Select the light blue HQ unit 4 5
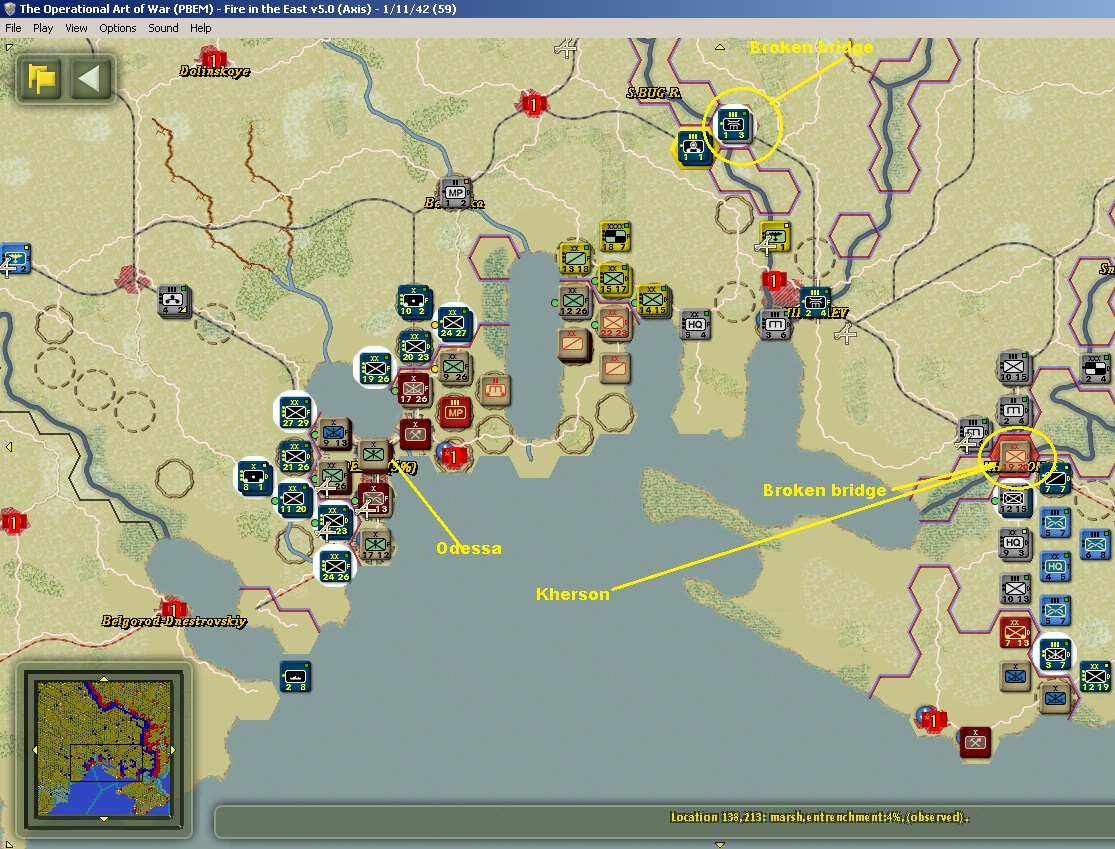The width and height of the screenshot is (1115, 849). (x=1055, y=567)
